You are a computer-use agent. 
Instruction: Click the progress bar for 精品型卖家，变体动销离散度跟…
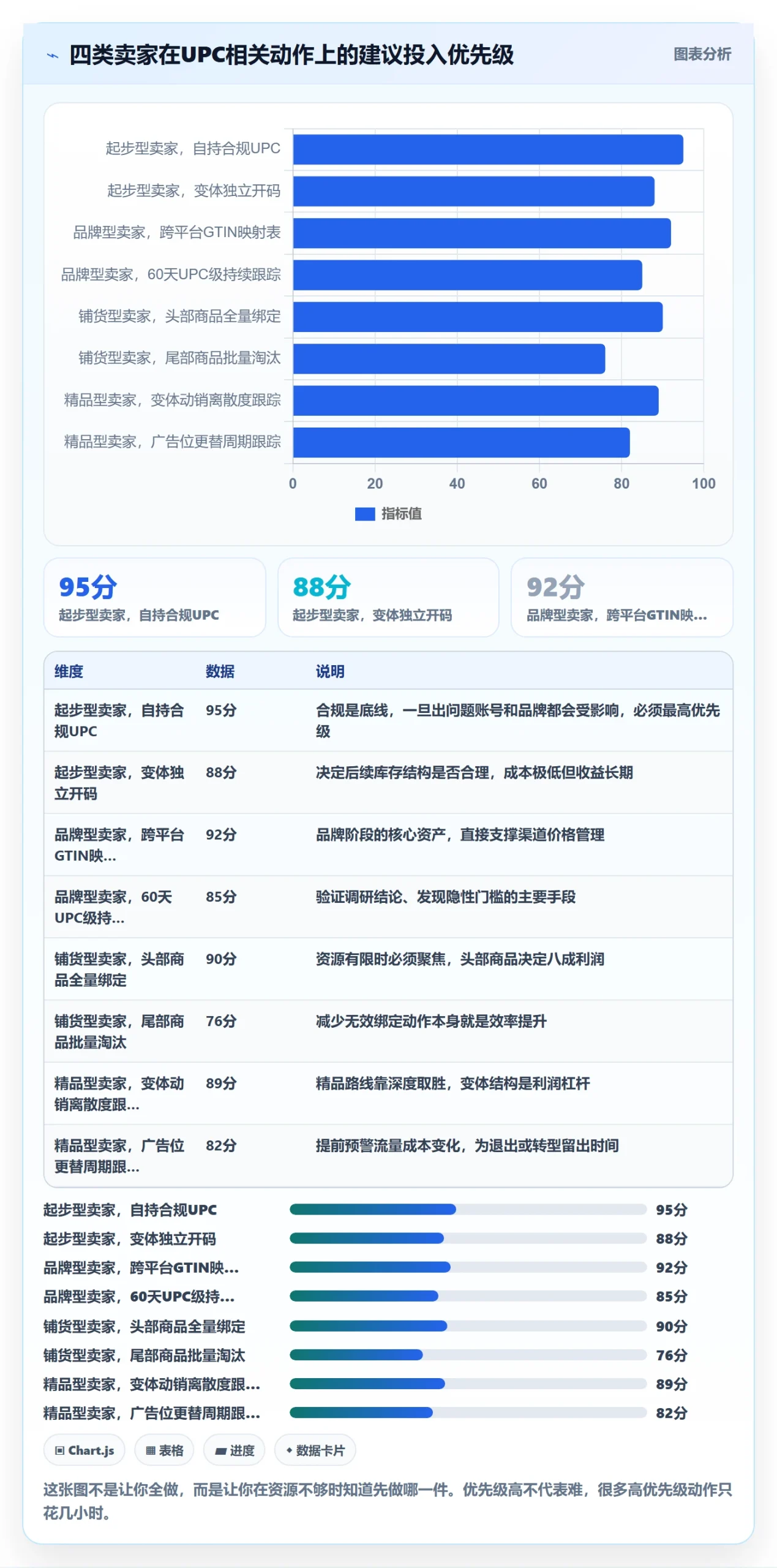pos(468,1383)
